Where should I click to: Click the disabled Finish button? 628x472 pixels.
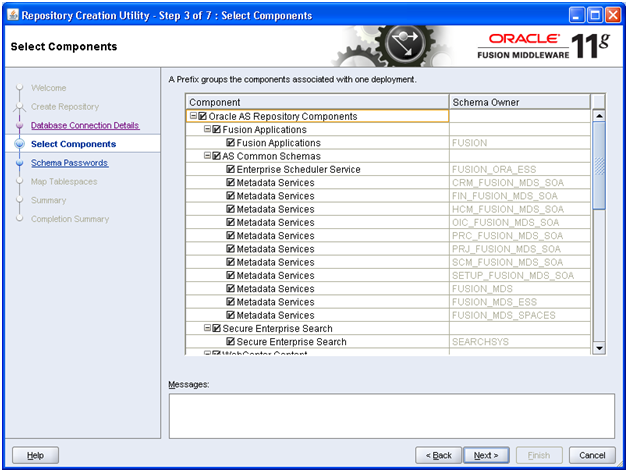coord(539,455)
